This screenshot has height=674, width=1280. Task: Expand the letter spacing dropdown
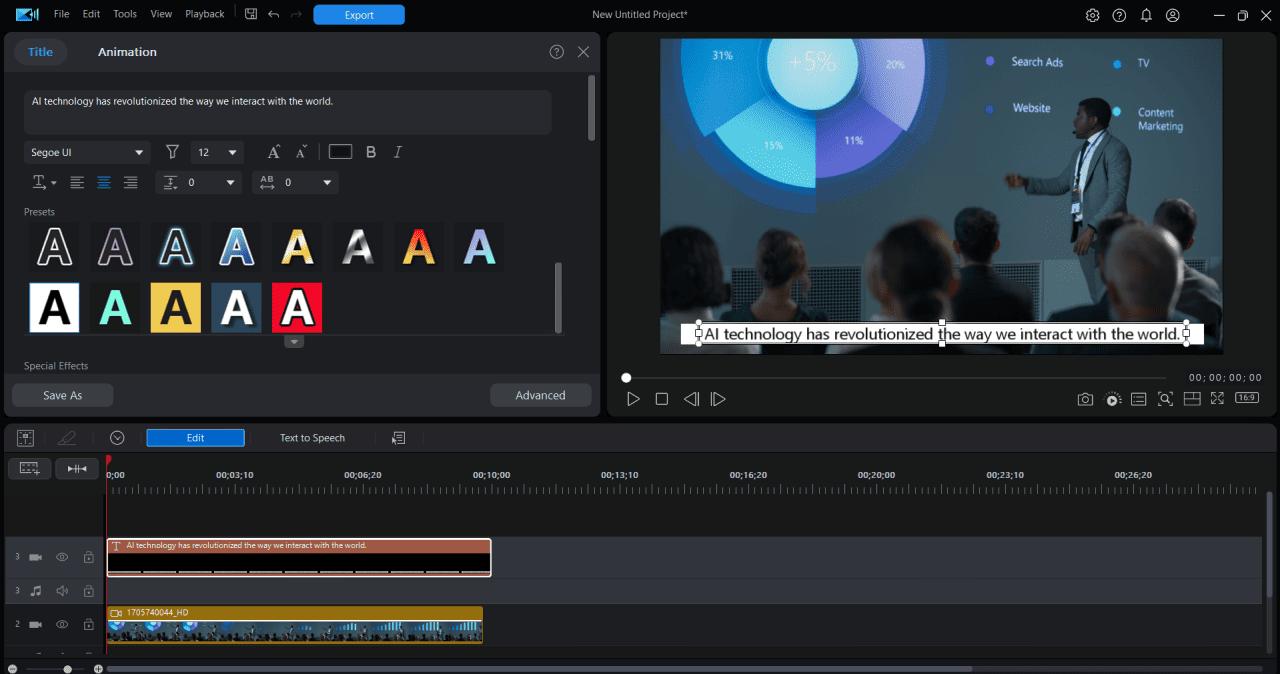(326, 182)
